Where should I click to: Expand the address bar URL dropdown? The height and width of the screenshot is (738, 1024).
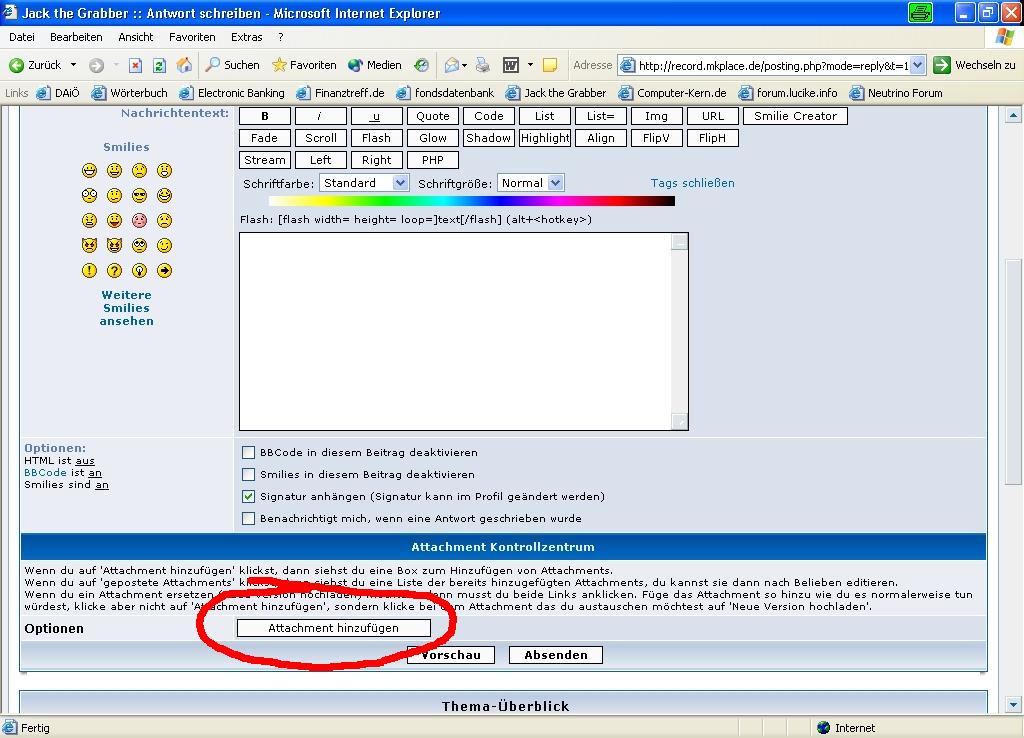pyautogui.click(x=917, y=65)
